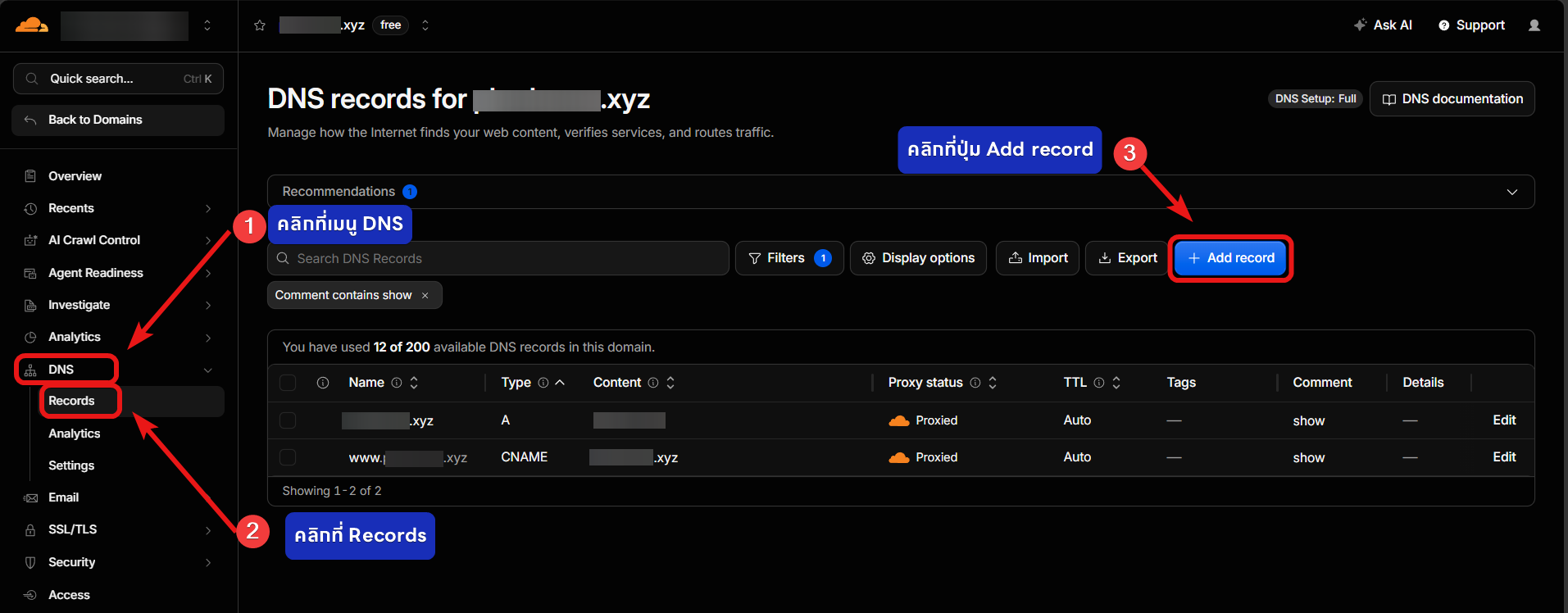Click the info icon next to select-all checkbox
The width and height of the screenshot is (1568, 613).
pos(323,383)
